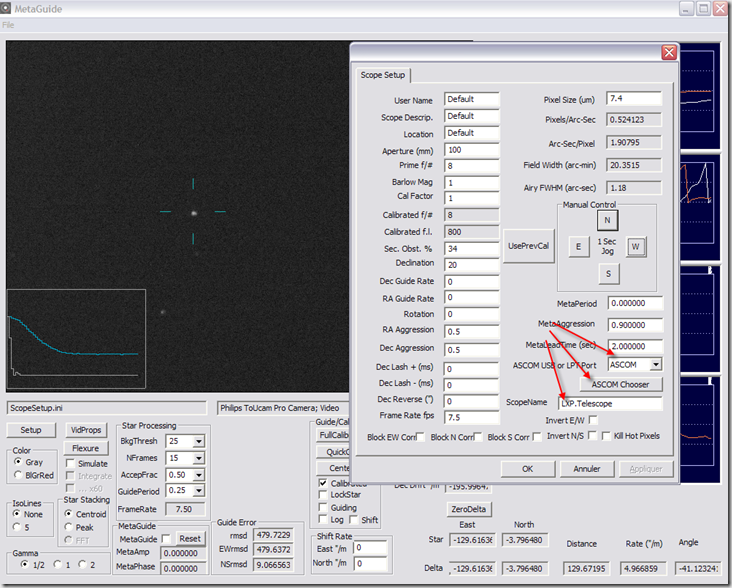Edit the Aperture (mm) field
Screen dimensions: 732x588
(x=472, y=150)
